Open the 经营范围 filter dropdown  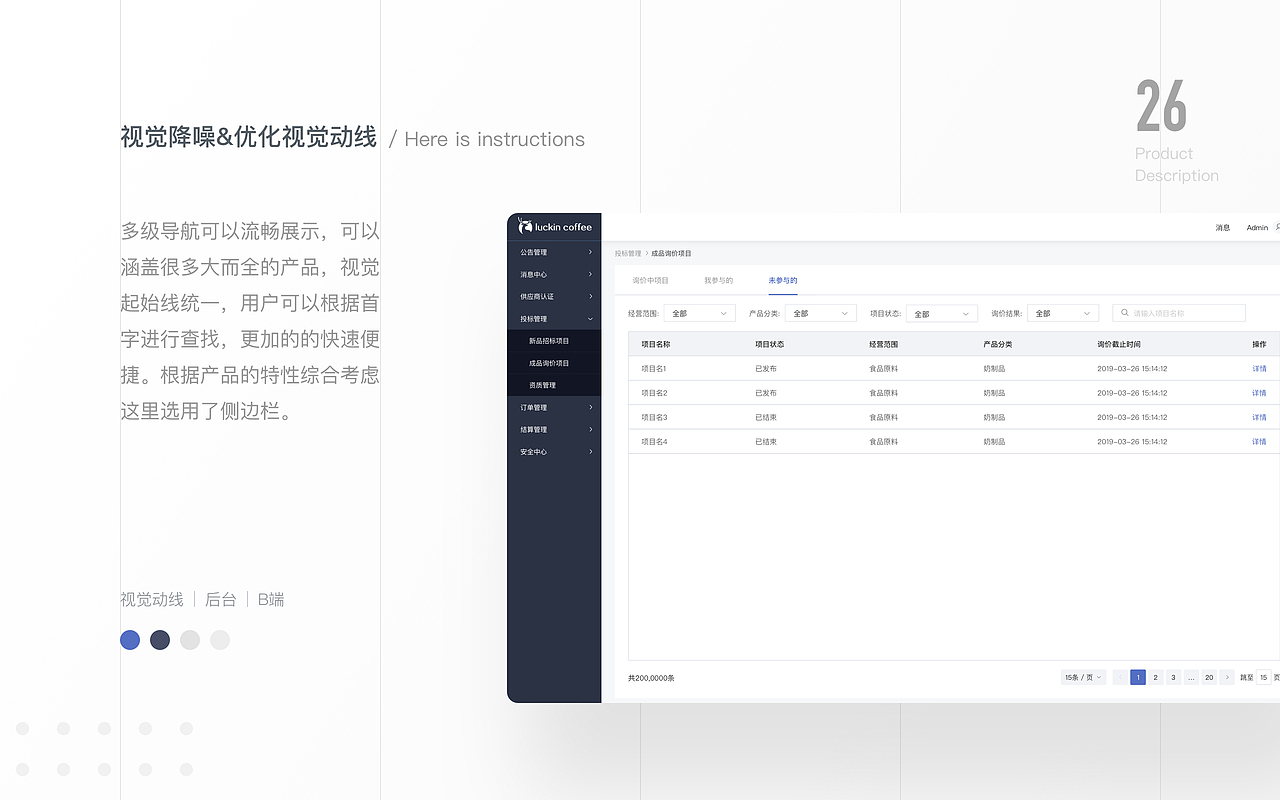tap(699, 313)
